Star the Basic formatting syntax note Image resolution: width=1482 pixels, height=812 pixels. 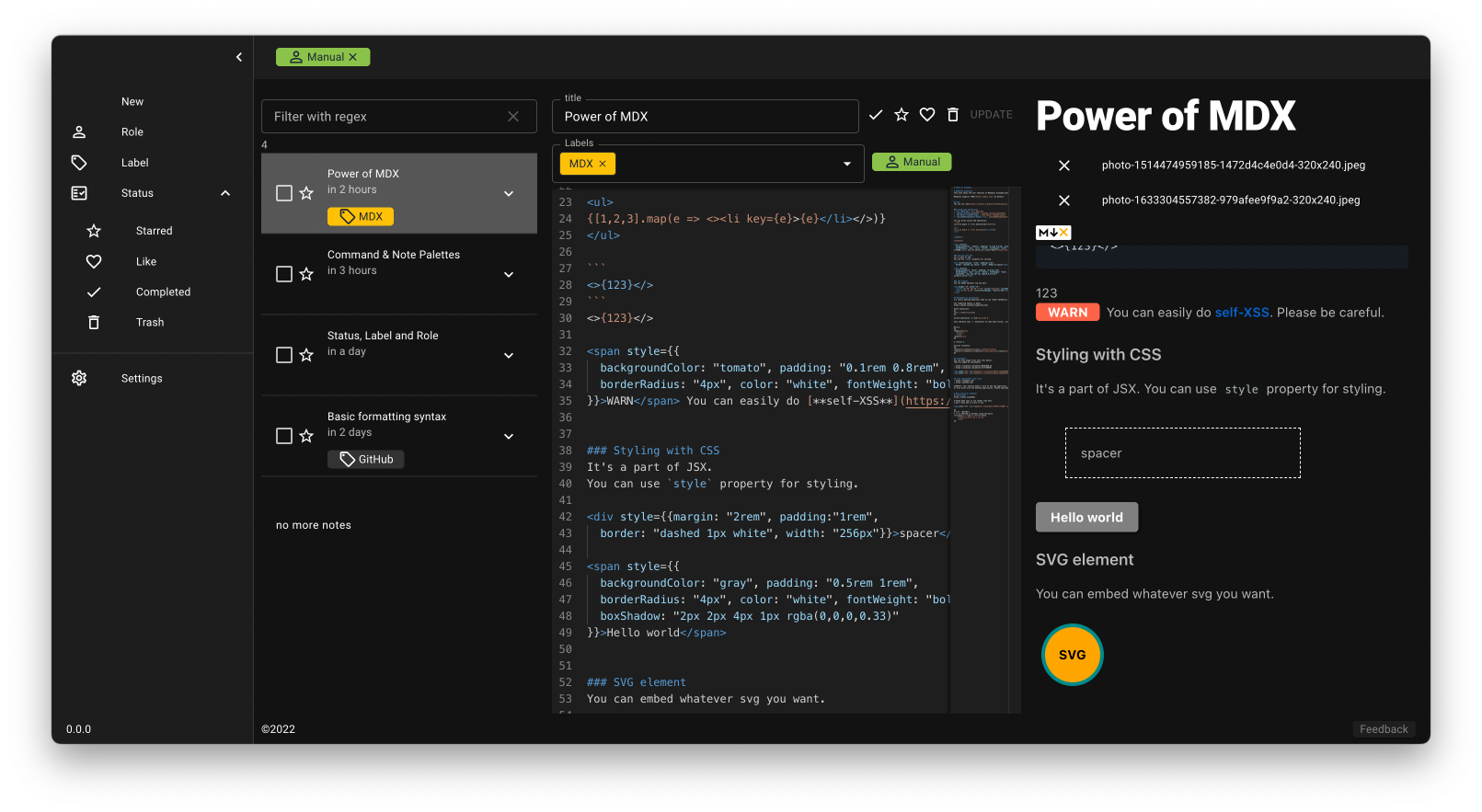click(306, 436)
